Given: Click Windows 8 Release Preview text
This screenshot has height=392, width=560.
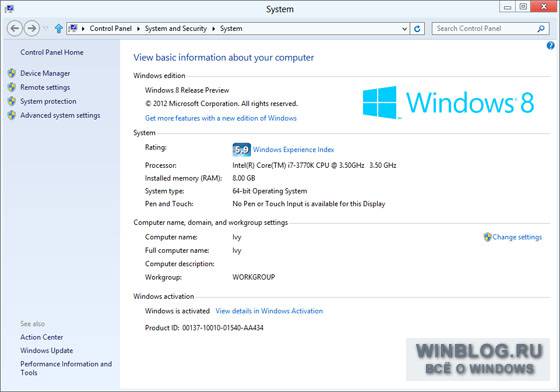Looking at the screenshot, I should [x=187, y=90].
